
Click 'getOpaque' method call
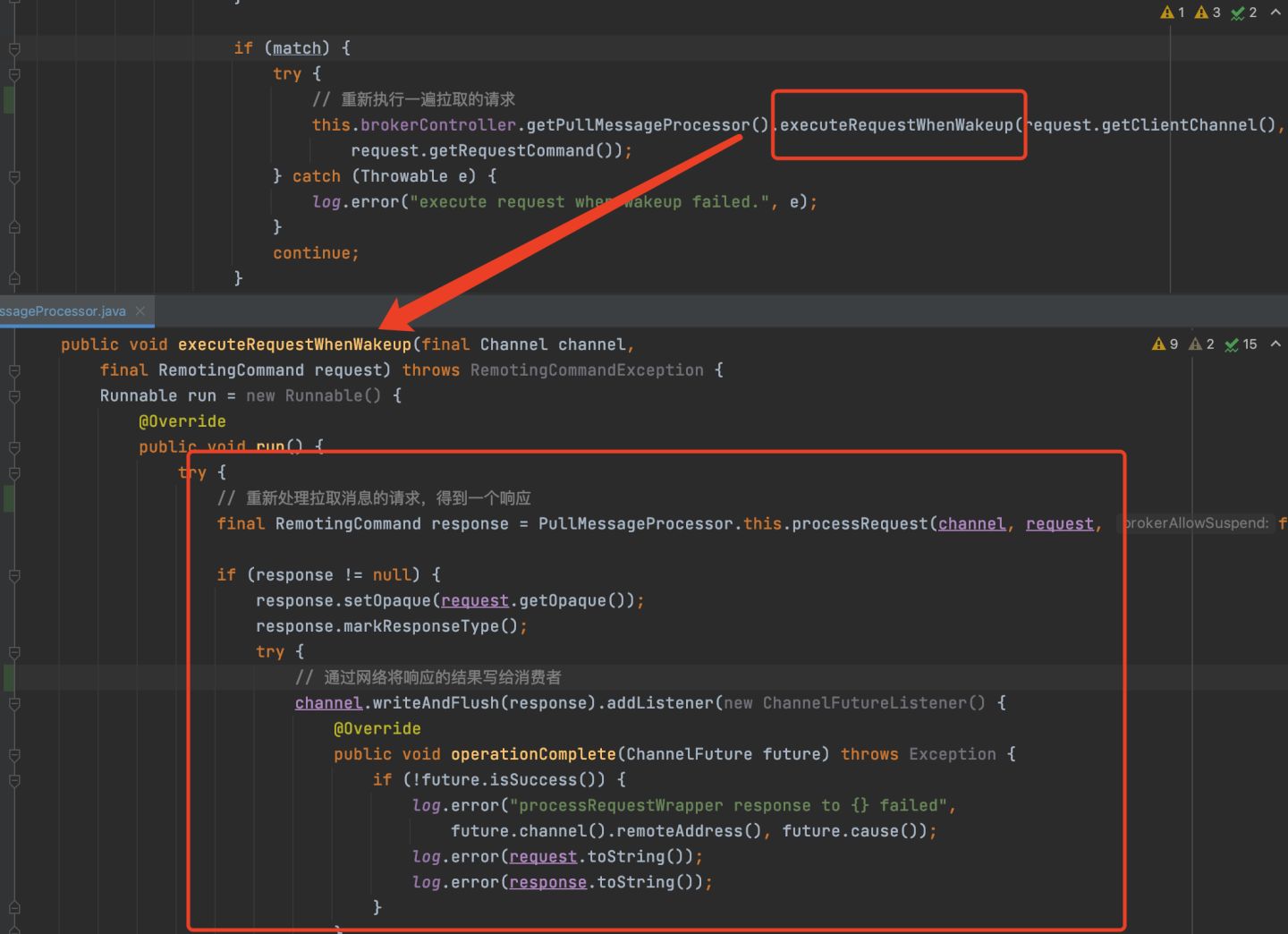pos(563,601)
